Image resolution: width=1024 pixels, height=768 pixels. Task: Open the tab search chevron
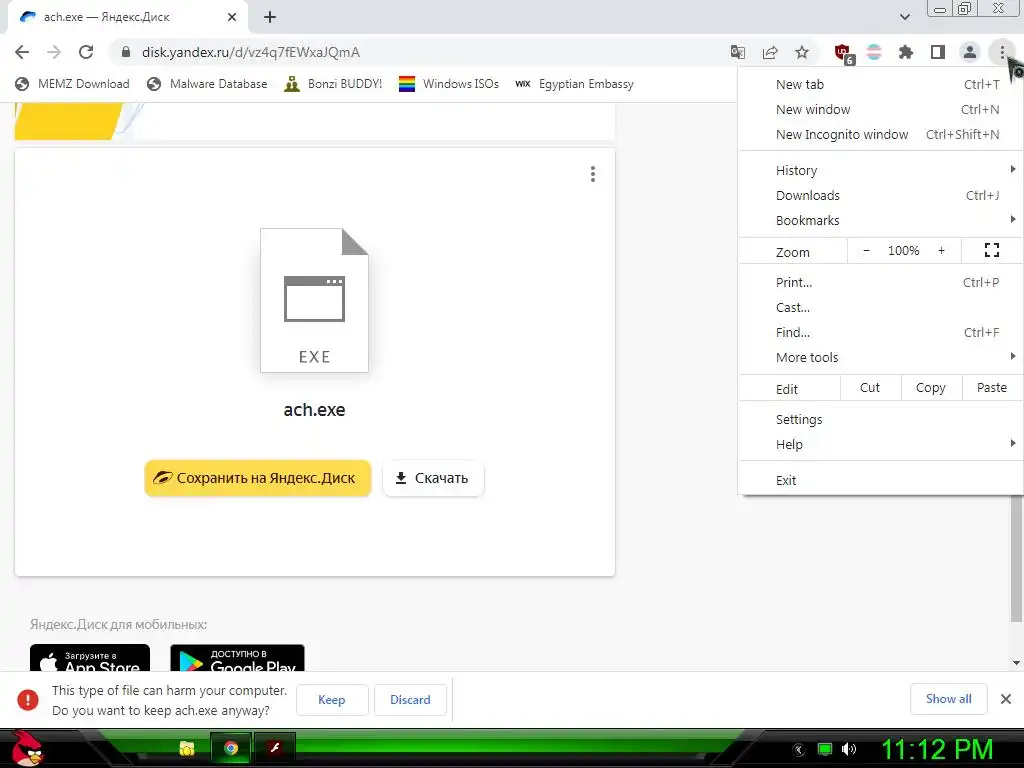(904, 17)
